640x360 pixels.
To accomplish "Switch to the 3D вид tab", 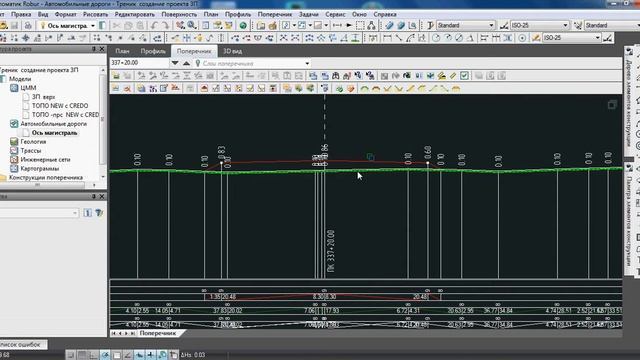I will 232,51.
